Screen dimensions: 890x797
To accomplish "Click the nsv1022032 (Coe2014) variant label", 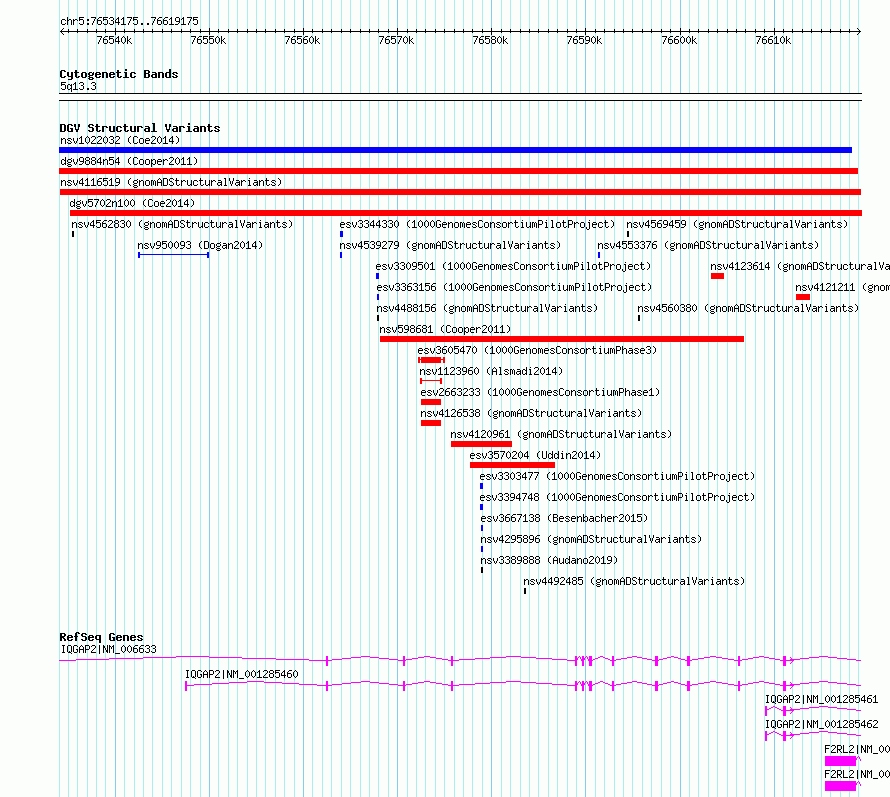I will pyautogui.click(x=120, y=140).
